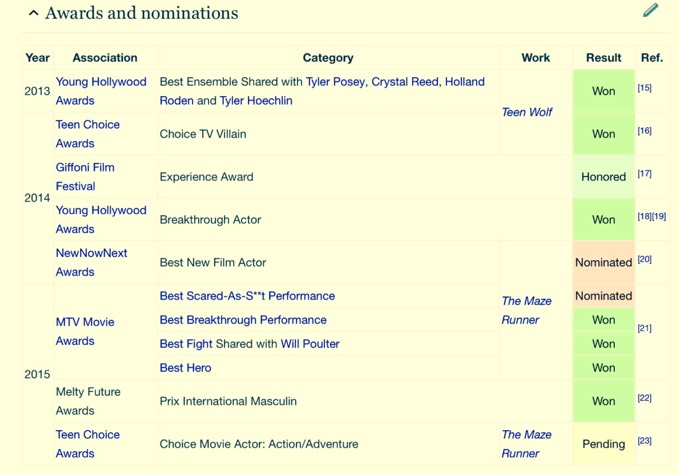Follow the NewNowNext Awards link
The height and width of the screenshot is (475, 679).
(91, 262)
